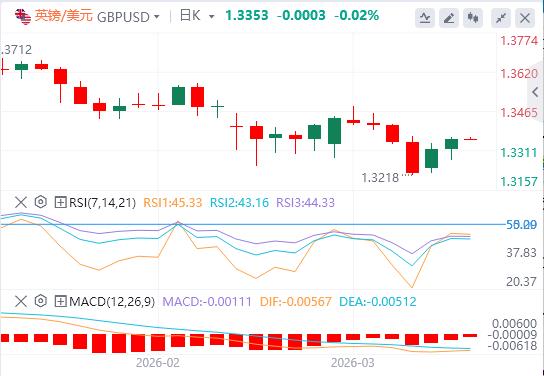Click the 英镑/美元 pair name

(64, 16)
